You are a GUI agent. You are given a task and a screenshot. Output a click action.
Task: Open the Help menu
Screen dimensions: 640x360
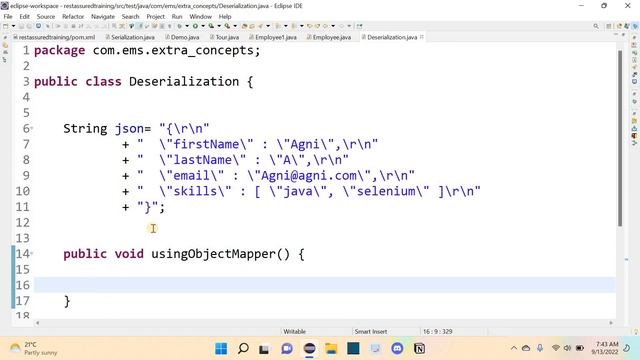click(x=225, y=16)
